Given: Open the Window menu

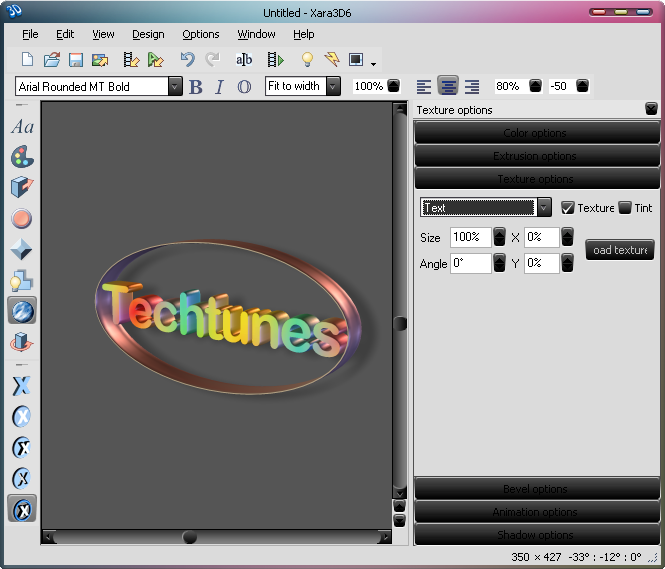Looking at the screenshot, I should (x=256, y=34).
